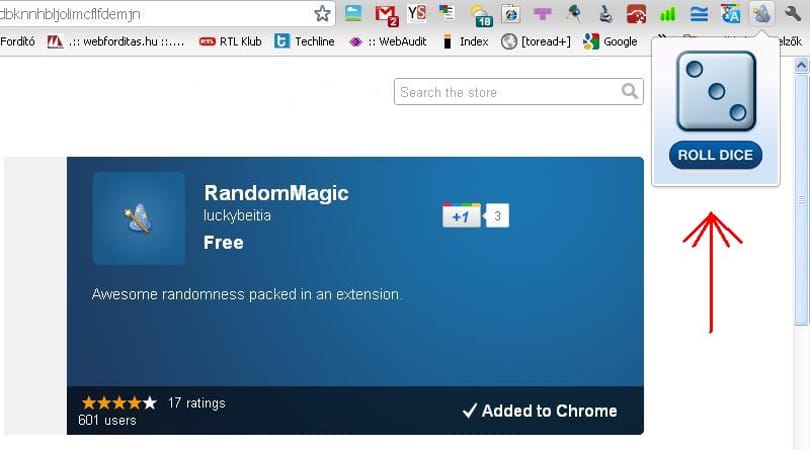Click the scrollbar up arrow

pos(801,65)
